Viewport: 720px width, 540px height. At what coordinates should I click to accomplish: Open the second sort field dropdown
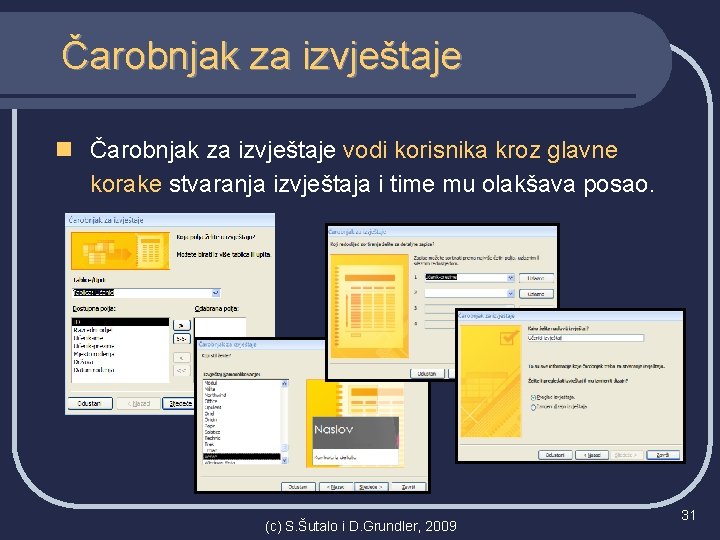510,293
